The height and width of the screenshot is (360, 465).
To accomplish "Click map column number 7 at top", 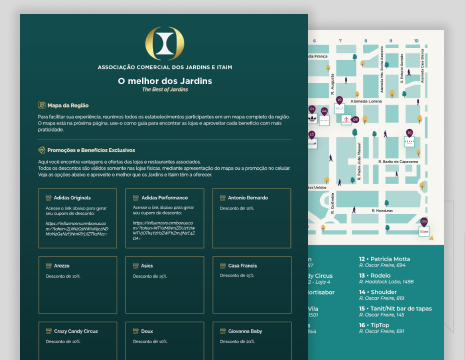I will [340, 40].
